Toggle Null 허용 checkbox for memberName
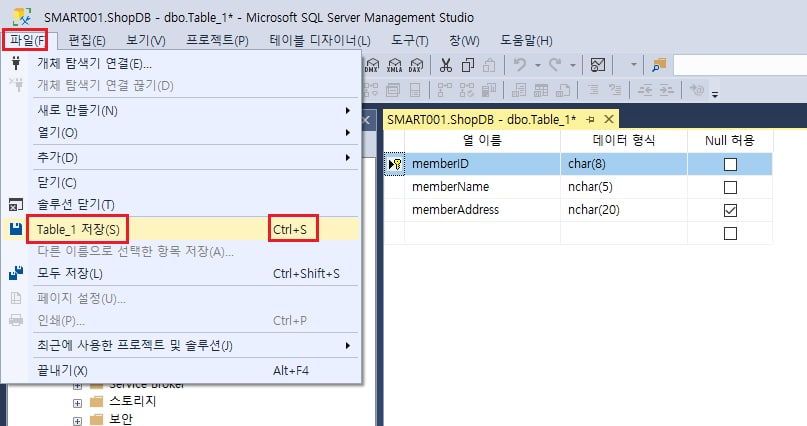This screenshot has height=426, width=807. [x=730, y=187]
